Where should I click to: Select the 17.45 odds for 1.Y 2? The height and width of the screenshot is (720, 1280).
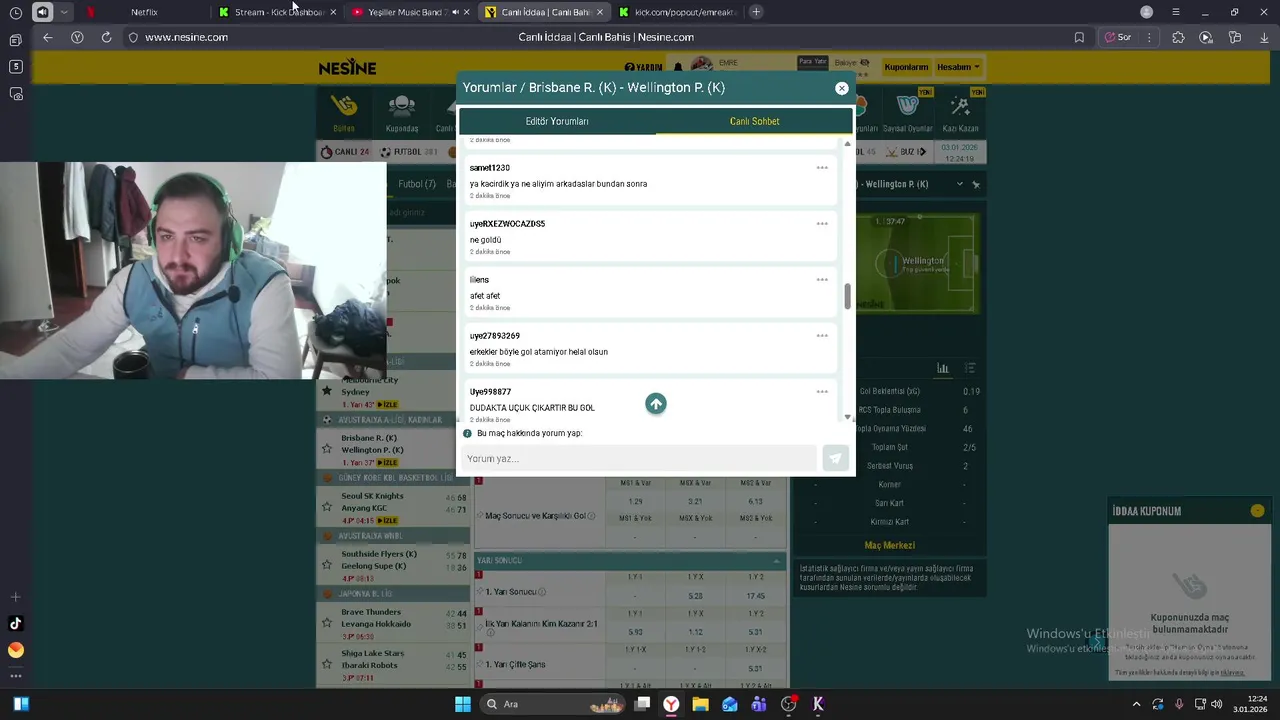[x=755, y=596]
